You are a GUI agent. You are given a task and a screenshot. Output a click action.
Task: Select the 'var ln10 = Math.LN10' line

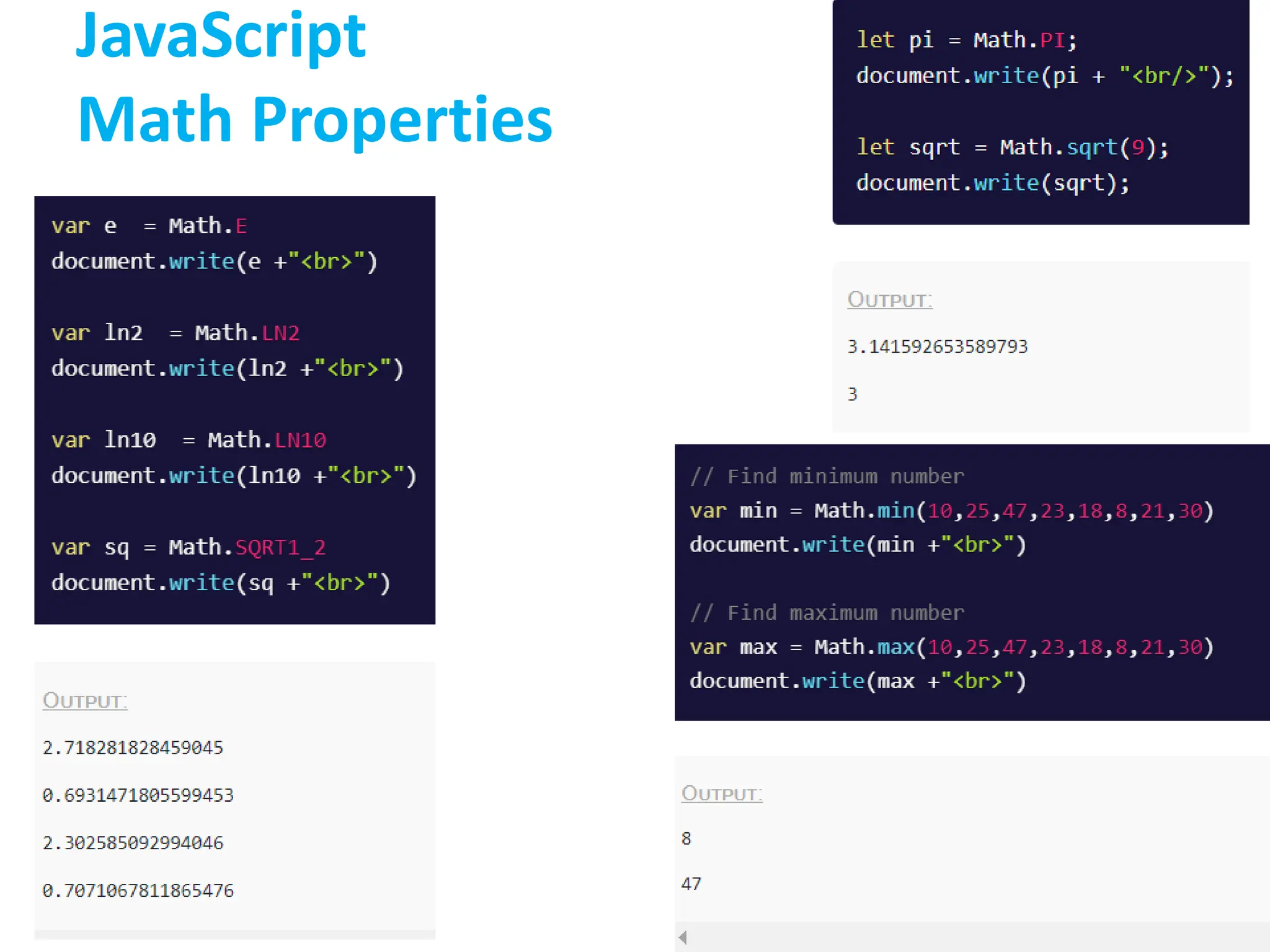coord(189,440)
